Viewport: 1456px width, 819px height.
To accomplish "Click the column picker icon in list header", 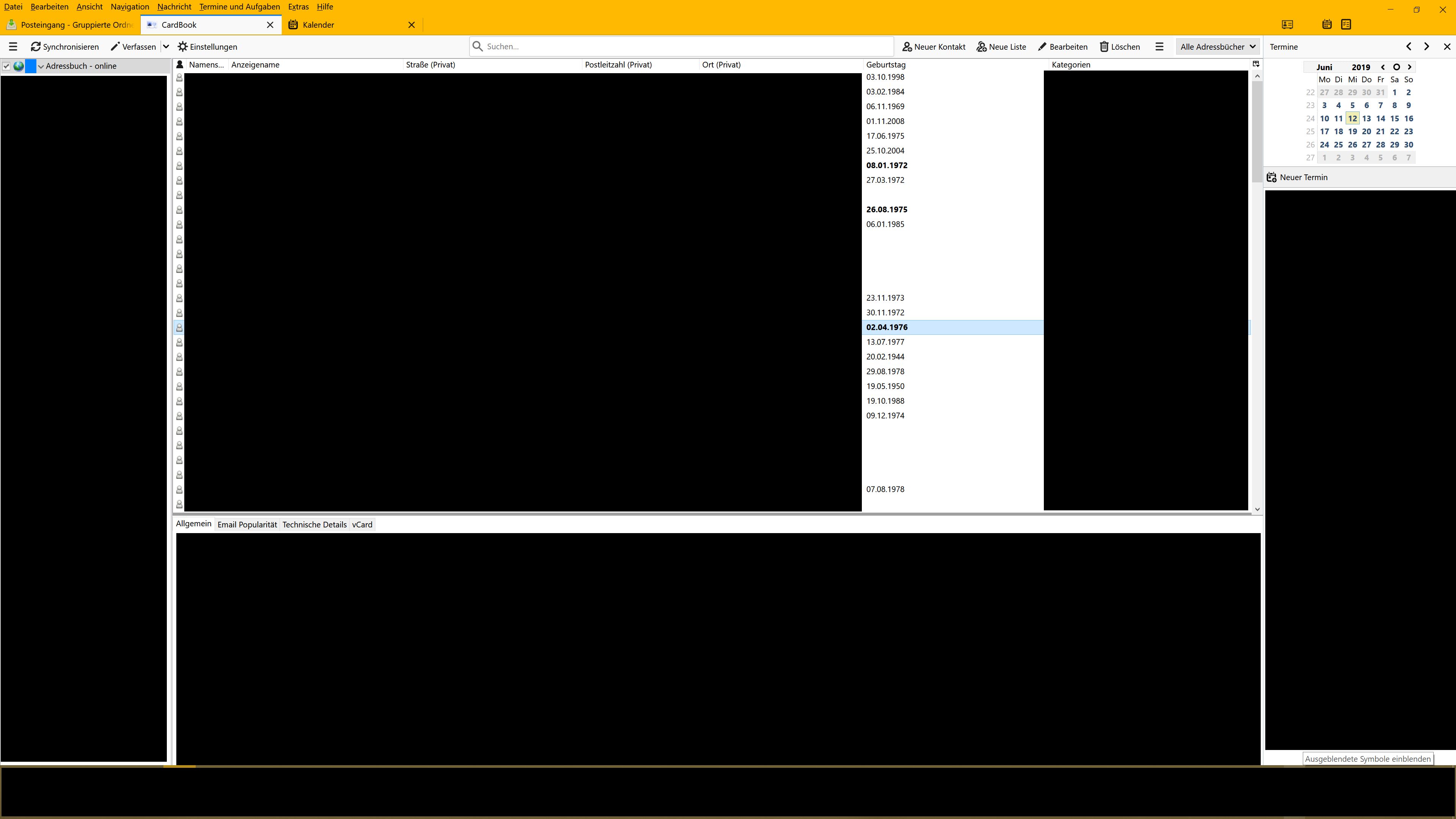I will pyautogui.click(x=1256, y=64).
